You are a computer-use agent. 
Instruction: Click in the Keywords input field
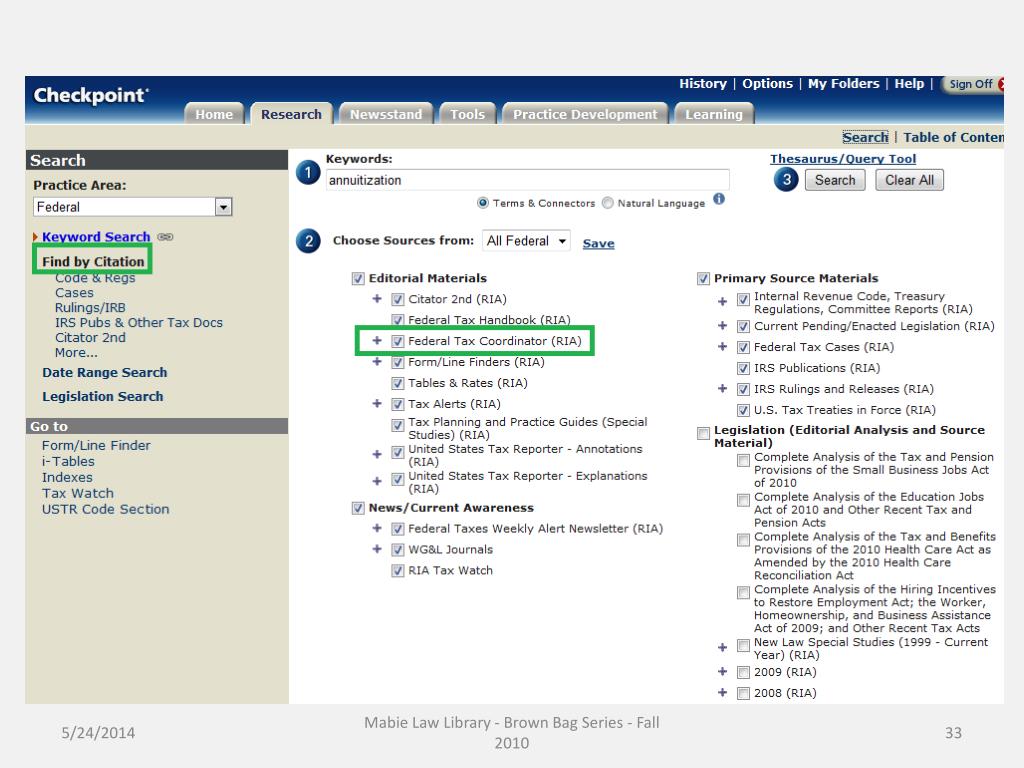527,180
